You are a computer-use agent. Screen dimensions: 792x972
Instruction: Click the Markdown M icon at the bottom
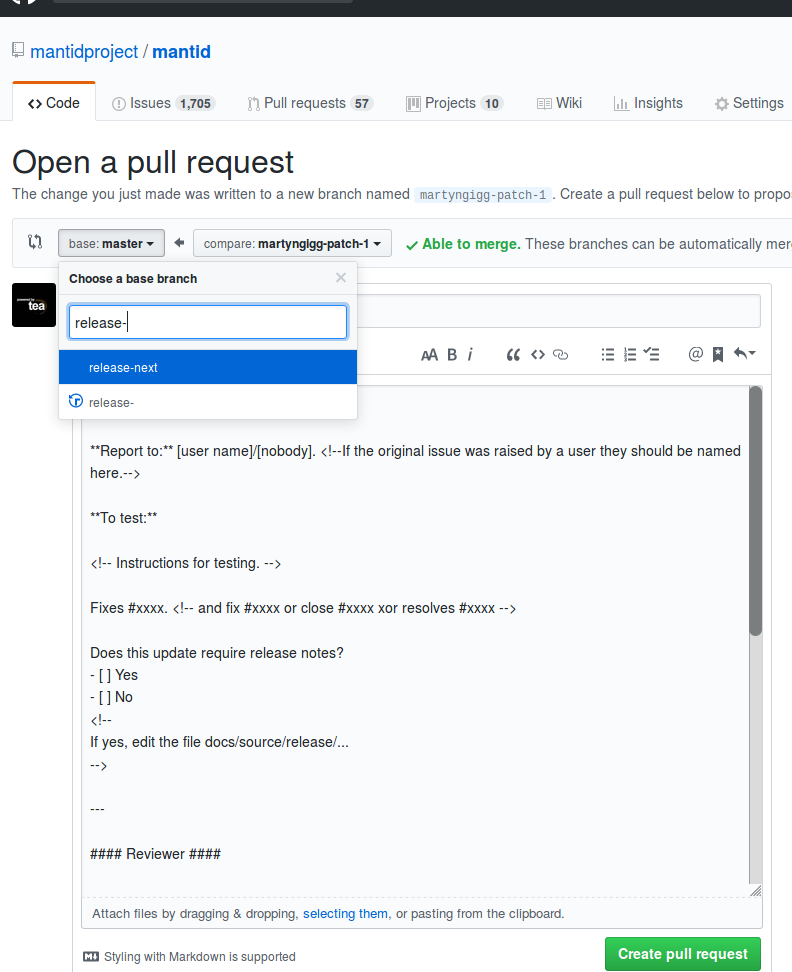[90, 957]
